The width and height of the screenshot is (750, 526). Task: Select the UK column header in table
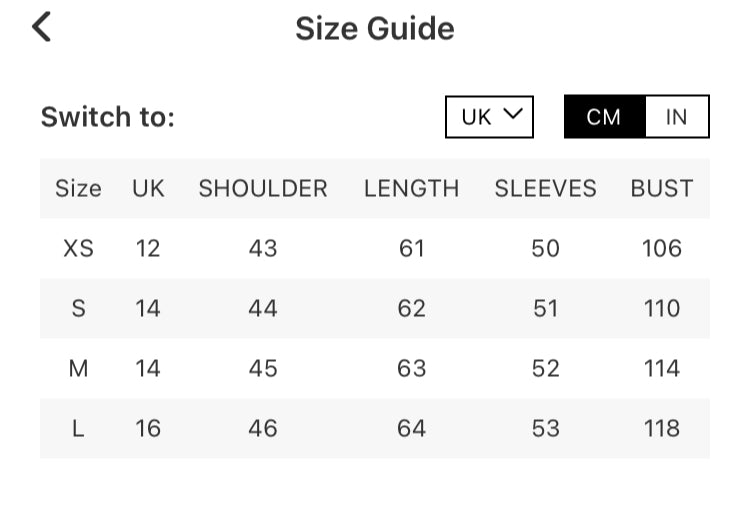point(148,188)
